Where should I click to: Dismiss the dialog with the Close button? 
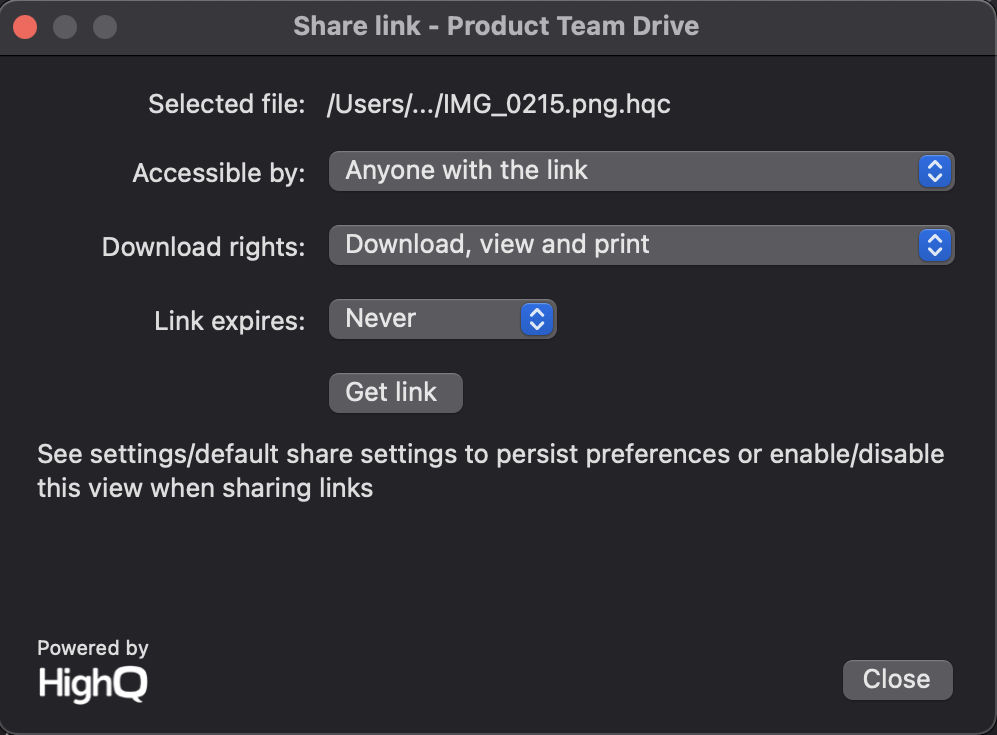click(x=897, y=680)
